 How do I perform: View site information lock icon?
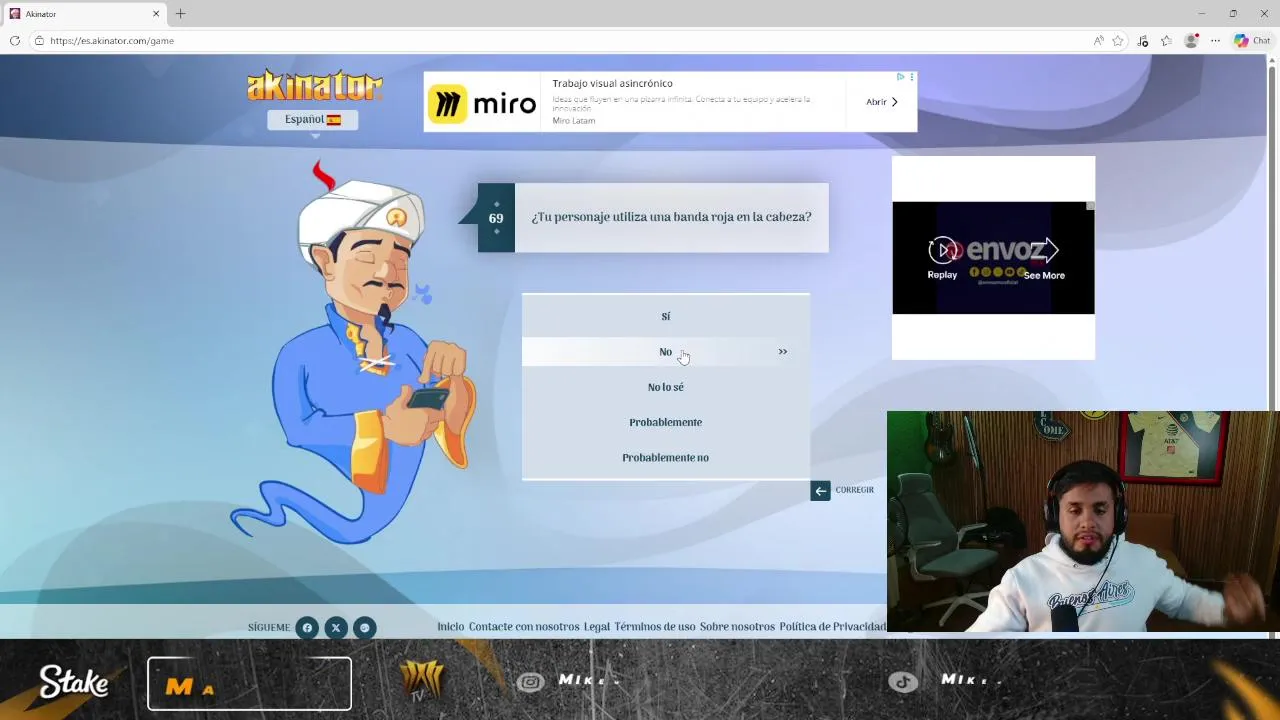[x=39, y=41]
